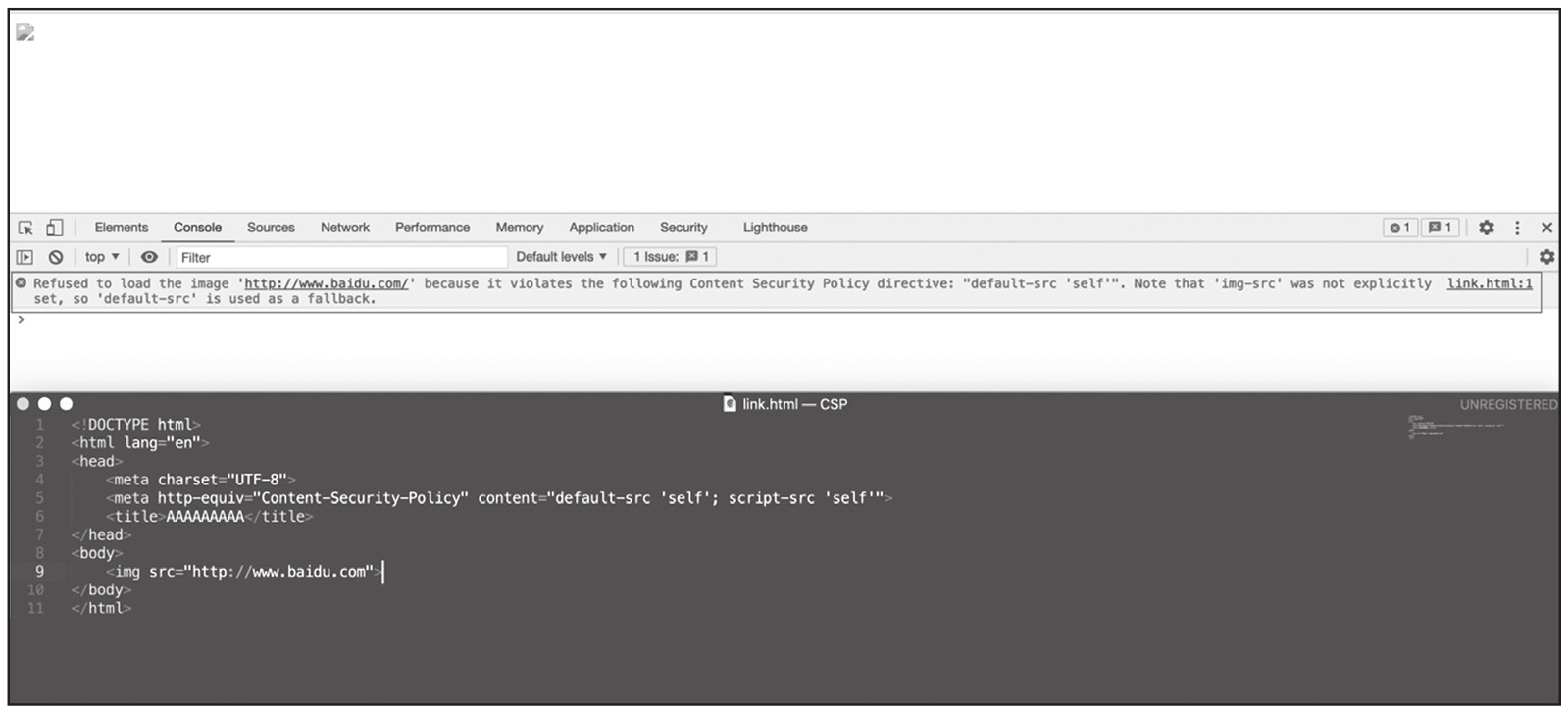Close the DevTools panel
Screen dimensions: 1568x712
point(1546,228)
